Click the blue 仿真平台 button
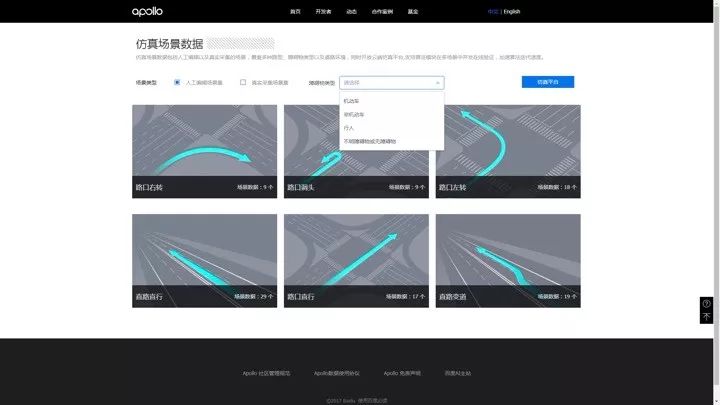720x405 pixels. pos(548,82)
